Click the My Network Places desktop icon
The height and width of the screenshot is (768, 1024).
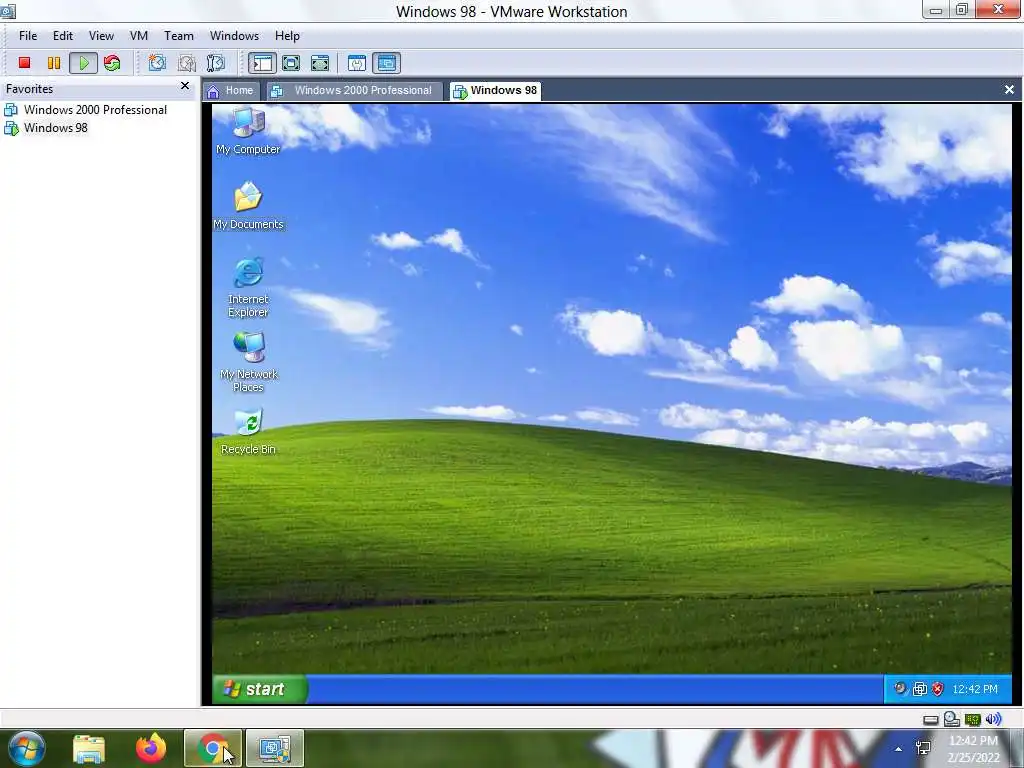pos(248,362)
